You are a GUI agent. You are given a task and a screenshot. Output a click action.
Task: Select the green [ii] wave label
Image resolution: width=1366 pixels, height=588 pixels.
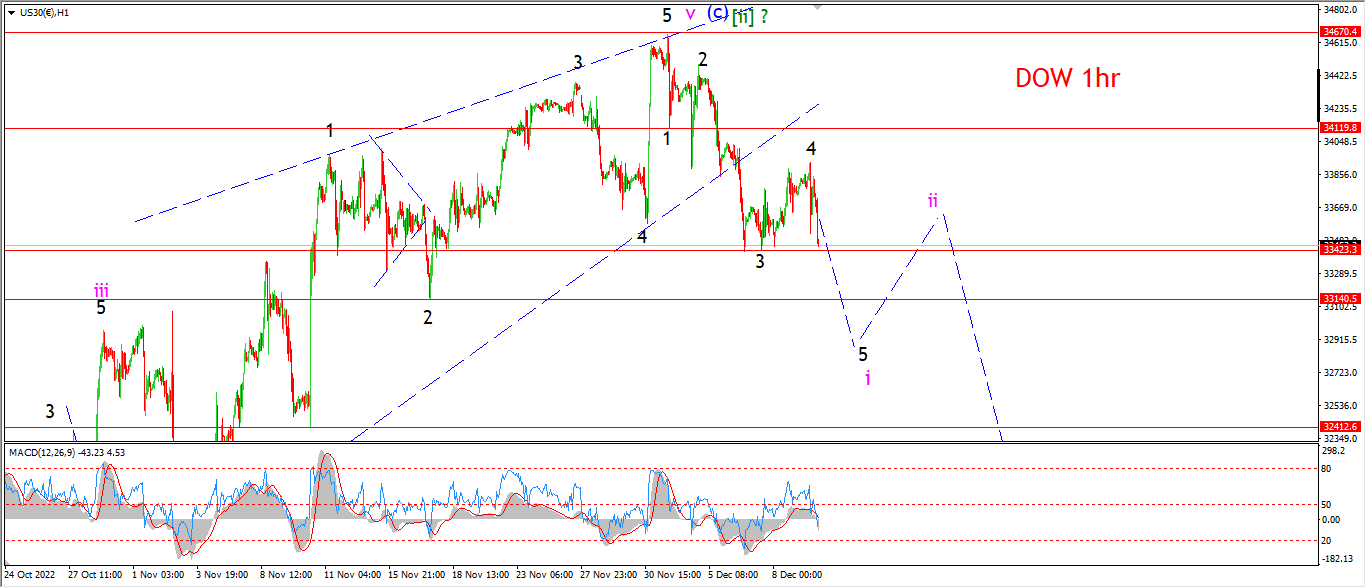[x=742, y=15]
